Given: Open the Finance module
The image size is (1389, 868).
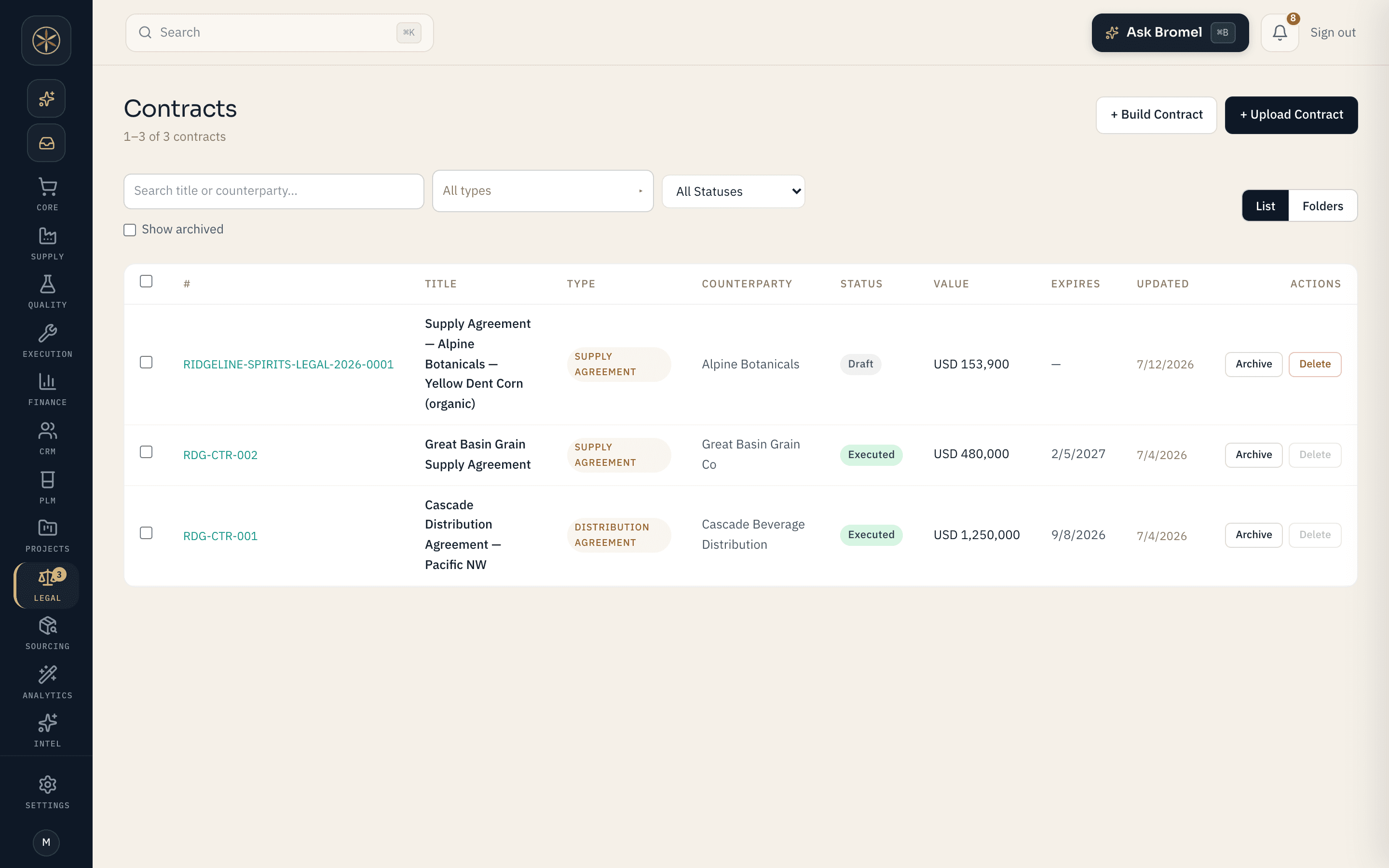Looking at the screenshot, I should 47,389.
